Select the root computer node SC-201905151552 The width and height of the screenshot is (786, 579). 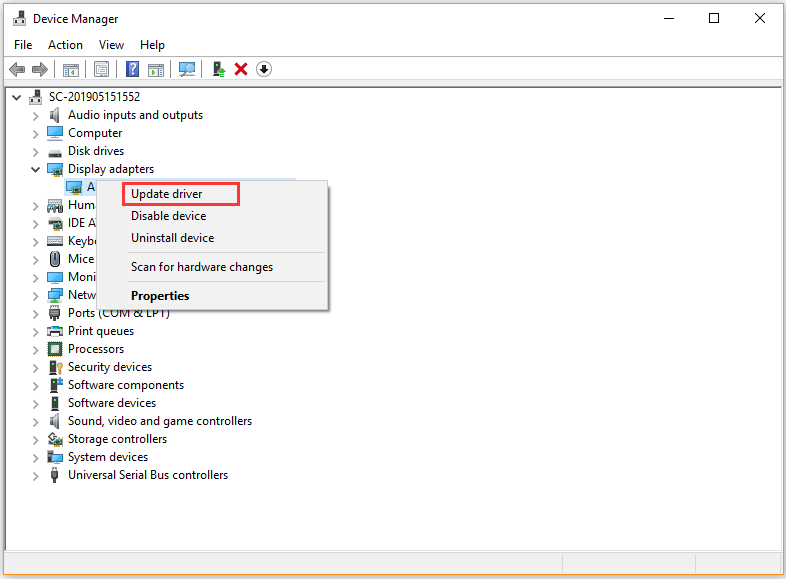pyautogui.click(x=94, y=97)
